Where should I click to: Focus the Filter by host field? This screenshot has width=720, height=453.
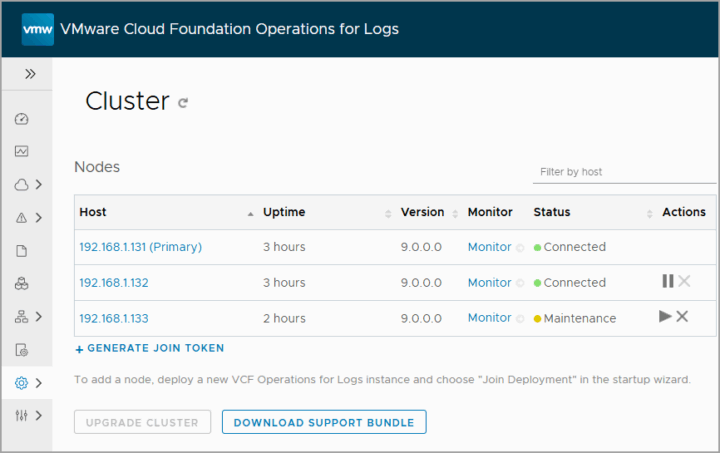pyautogui.click(x=624, y=172)
